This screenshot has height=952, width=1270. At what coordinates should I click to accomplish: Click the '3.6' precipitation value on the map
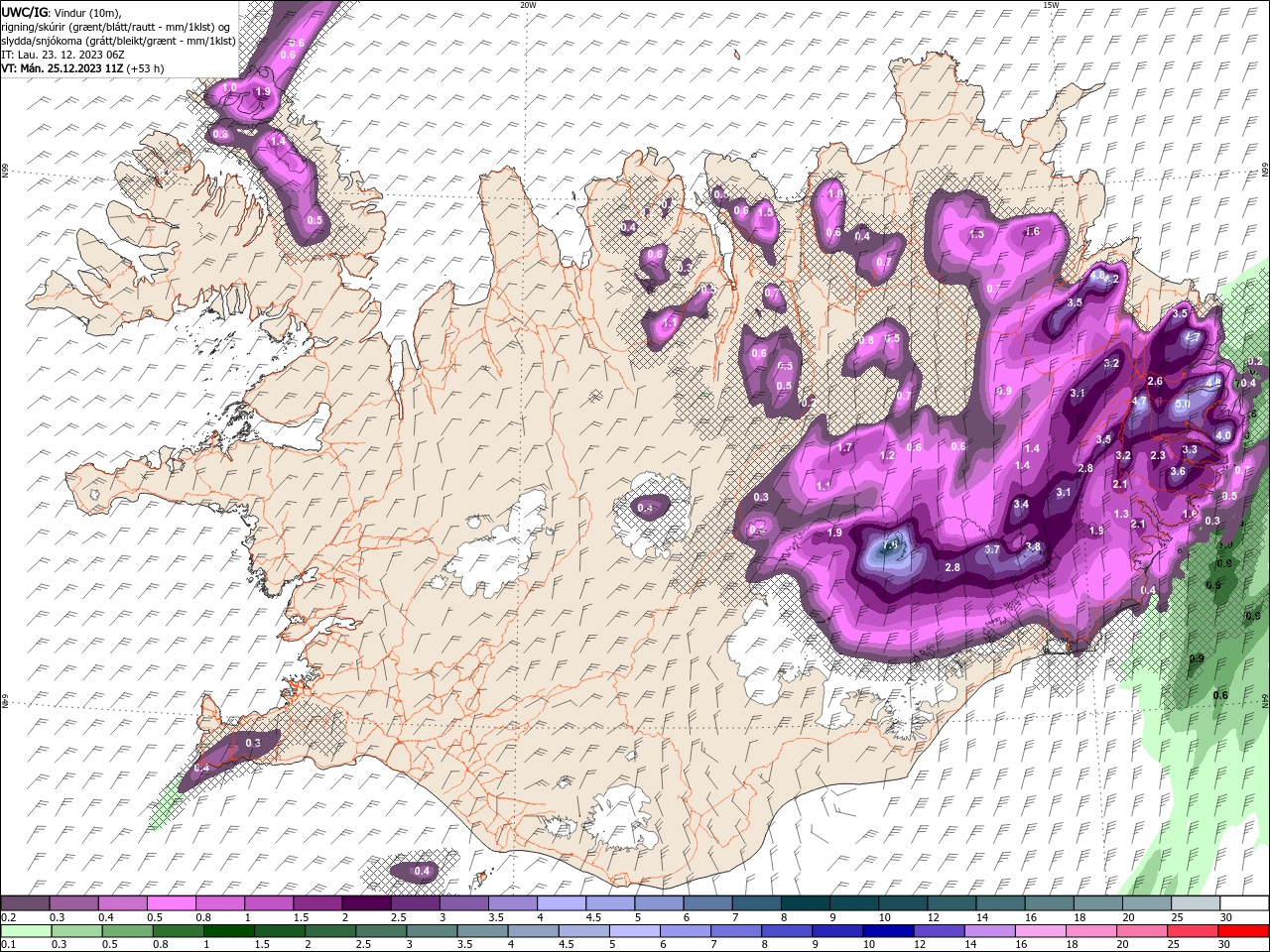[x=1178, y=472]
